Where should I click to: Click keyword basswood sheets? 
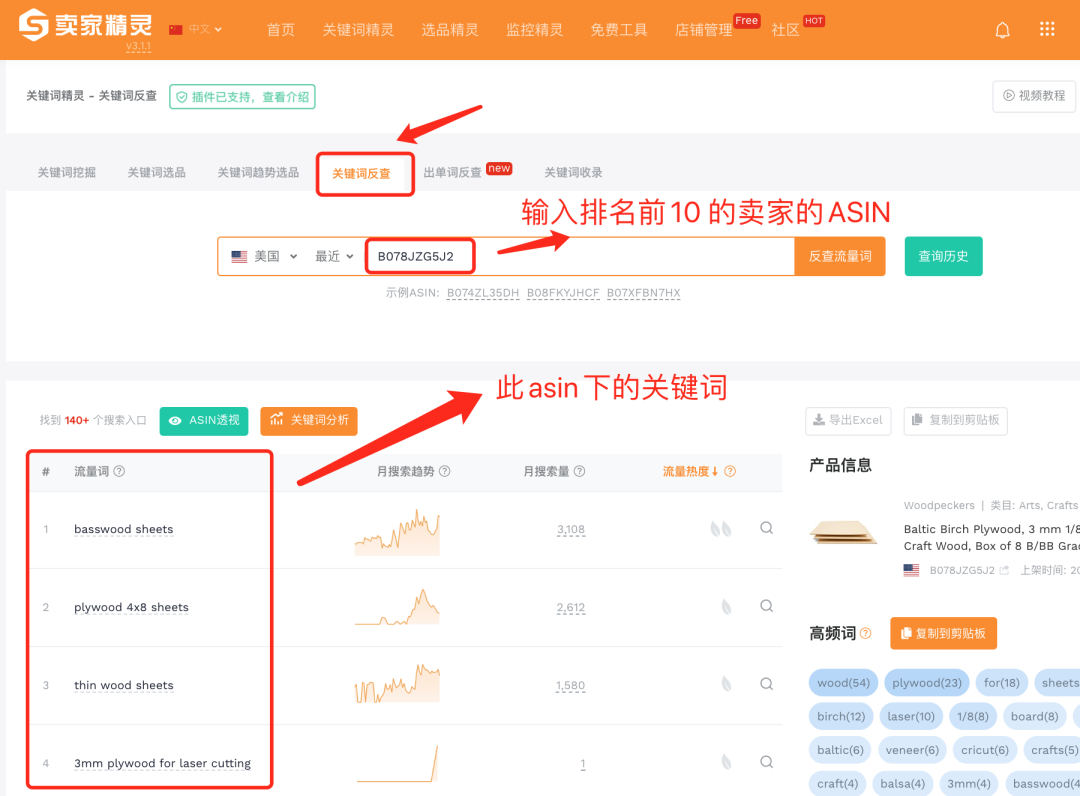[x=124, y=530]
